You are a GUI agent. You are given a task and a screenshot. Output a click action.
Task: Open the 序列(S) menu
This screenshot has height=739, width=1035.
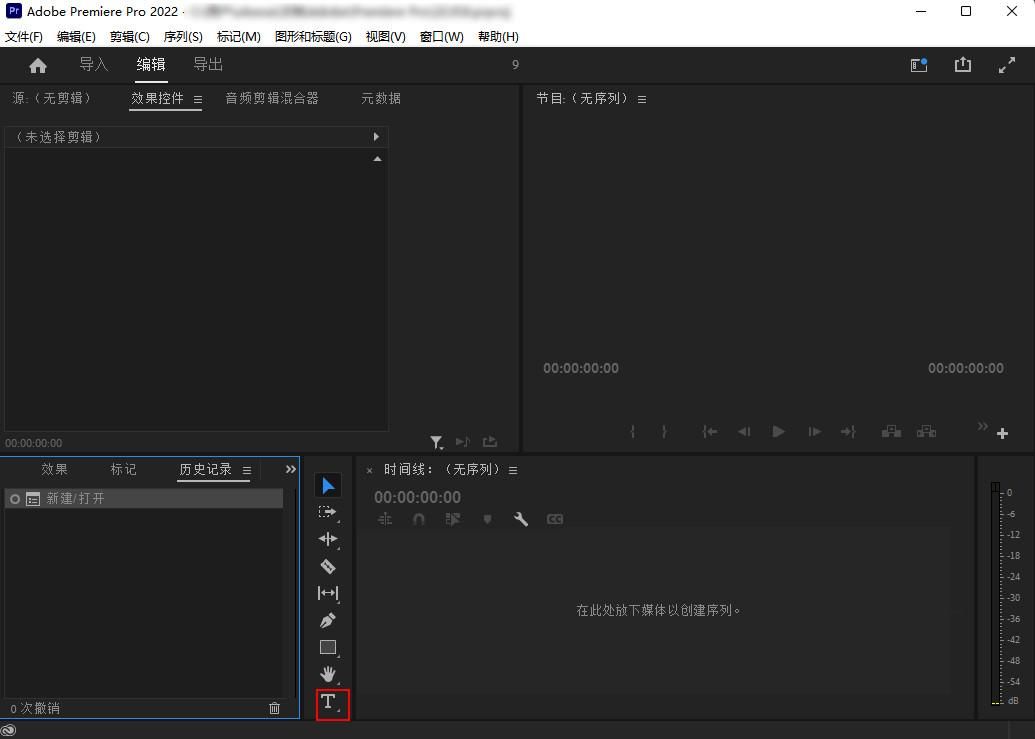coord(183,37)
